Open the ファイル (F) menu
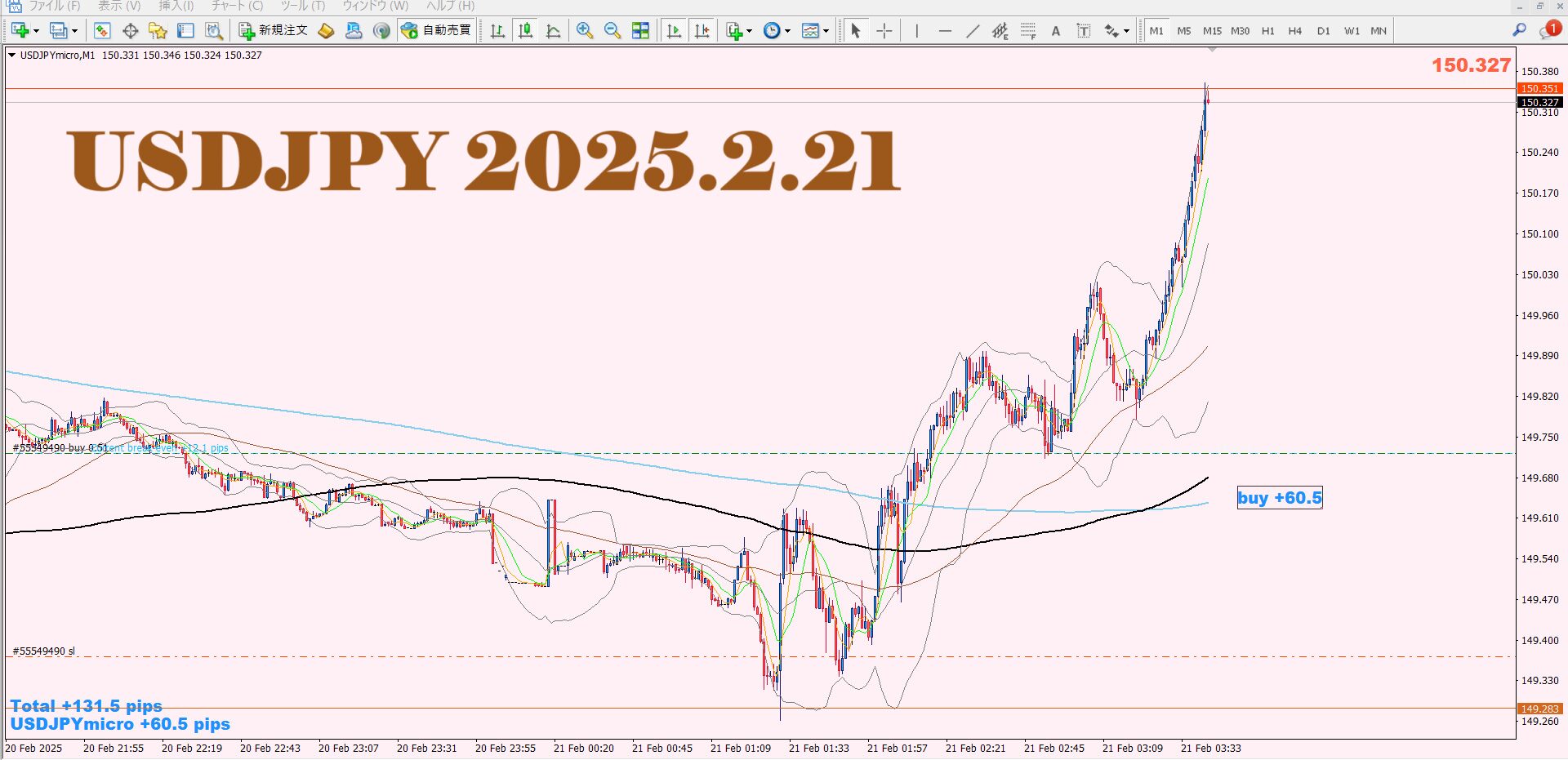Image resolution: width=1568 pixels, height=760 pixels. coord(55,6)
